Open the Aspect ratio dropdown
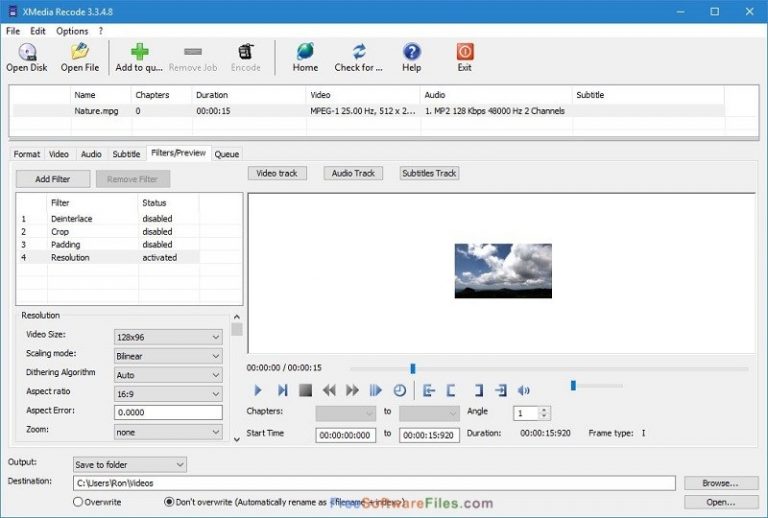Screen dimensions: 768x518 point(168,394)
